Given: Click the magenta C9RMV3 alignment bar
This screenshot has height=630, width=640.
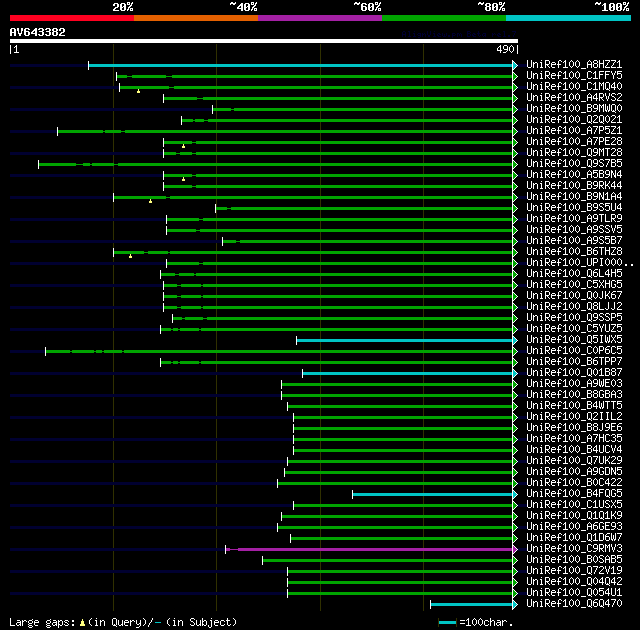Looking at the screenshot, I should click(x=369, y=549).
